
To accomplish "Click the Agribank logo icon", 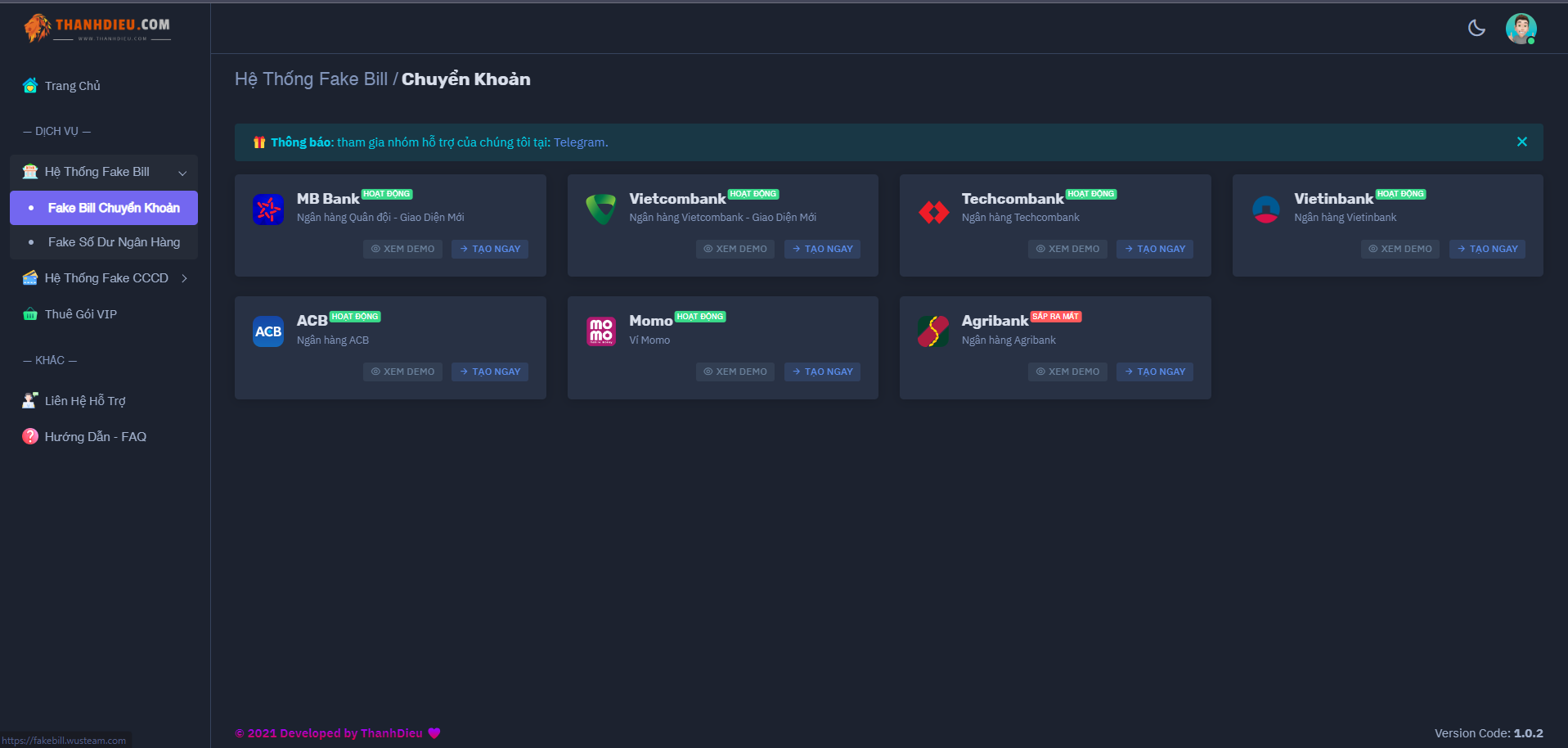I will (933, 331).
